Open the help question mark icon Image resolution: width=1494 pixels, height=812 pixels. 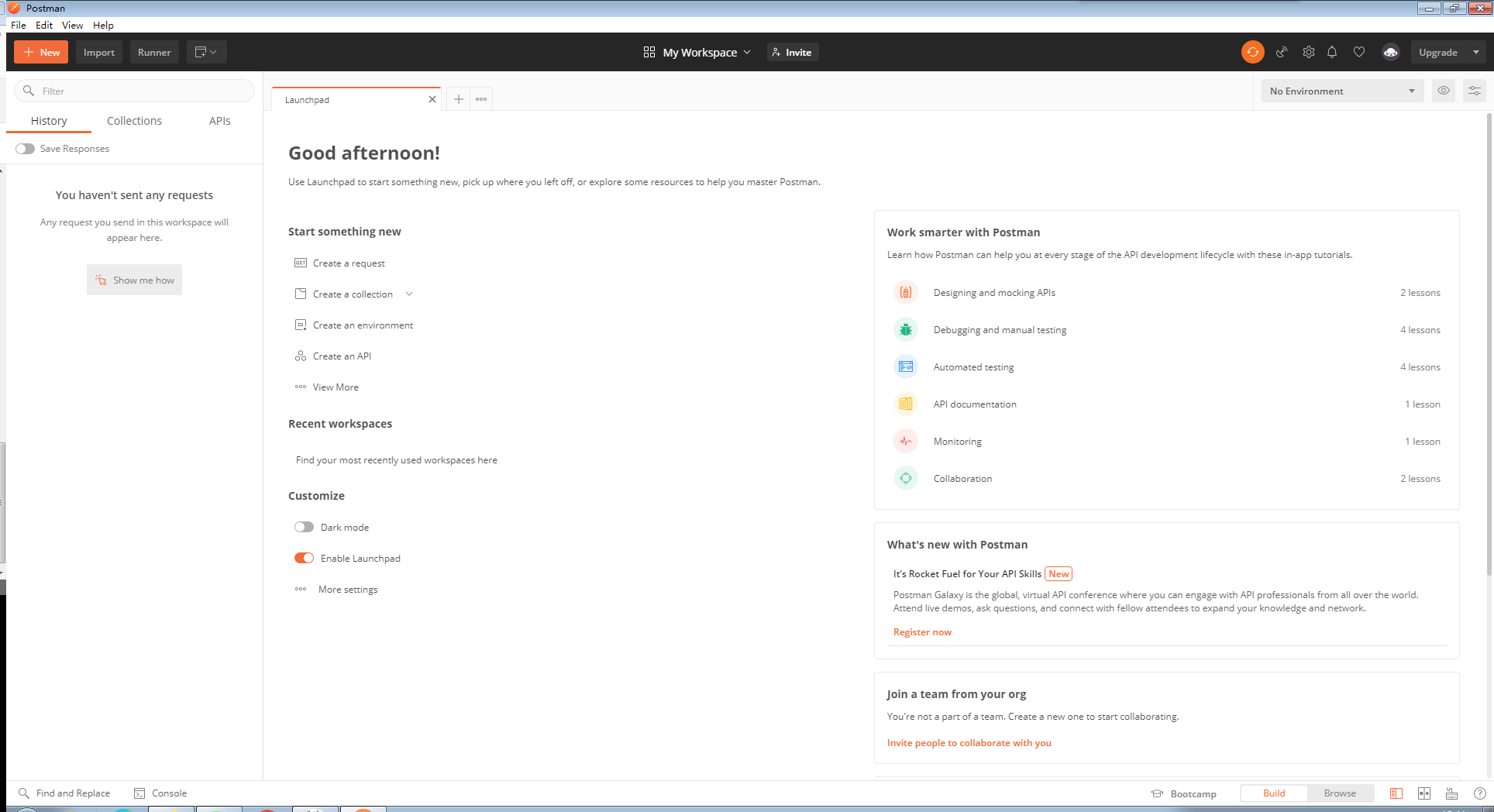click(x=1479, y=793)
